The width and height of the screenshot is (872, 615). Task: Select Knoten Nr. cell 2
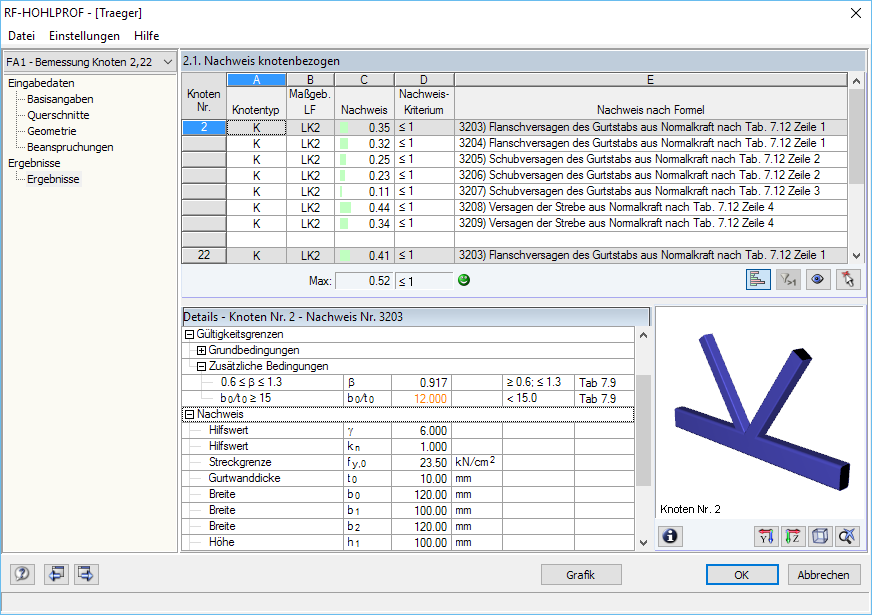click(204, 127)
